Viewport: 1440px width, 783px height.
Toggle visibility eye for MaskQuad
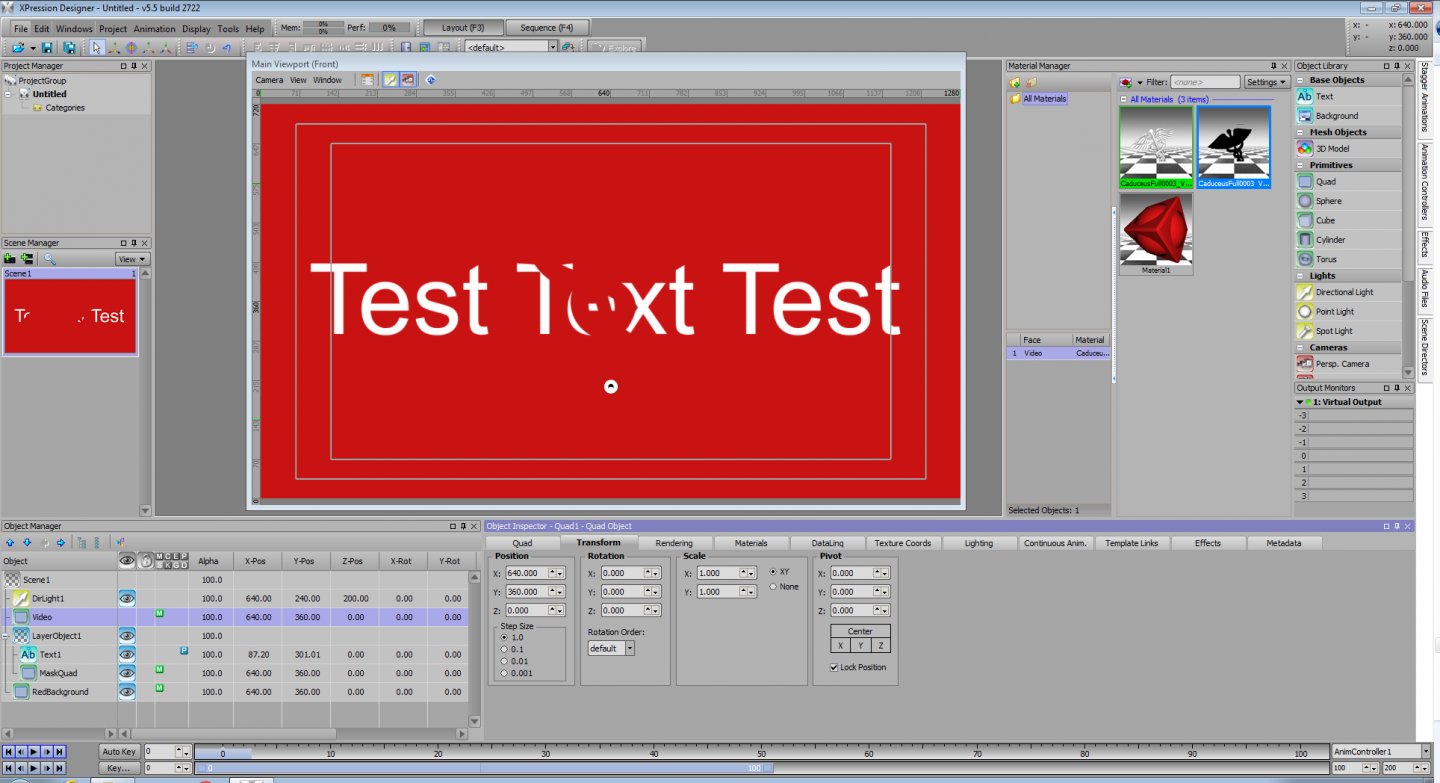tap(127, 673)
